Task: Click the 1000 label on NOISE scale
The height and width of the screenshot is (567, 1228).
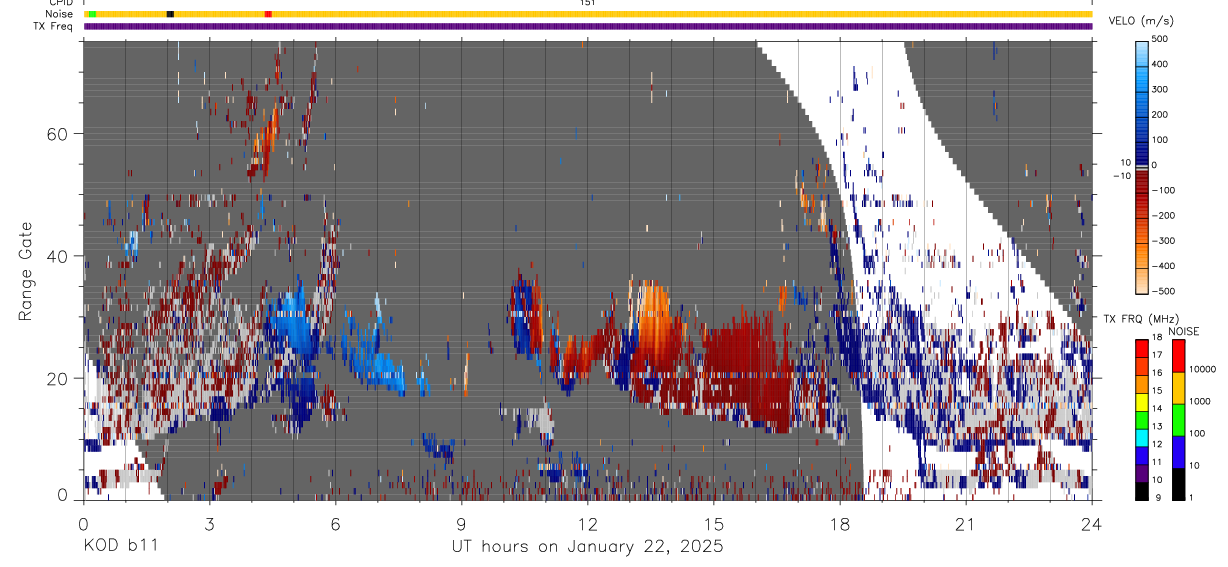Action: 1200,402
